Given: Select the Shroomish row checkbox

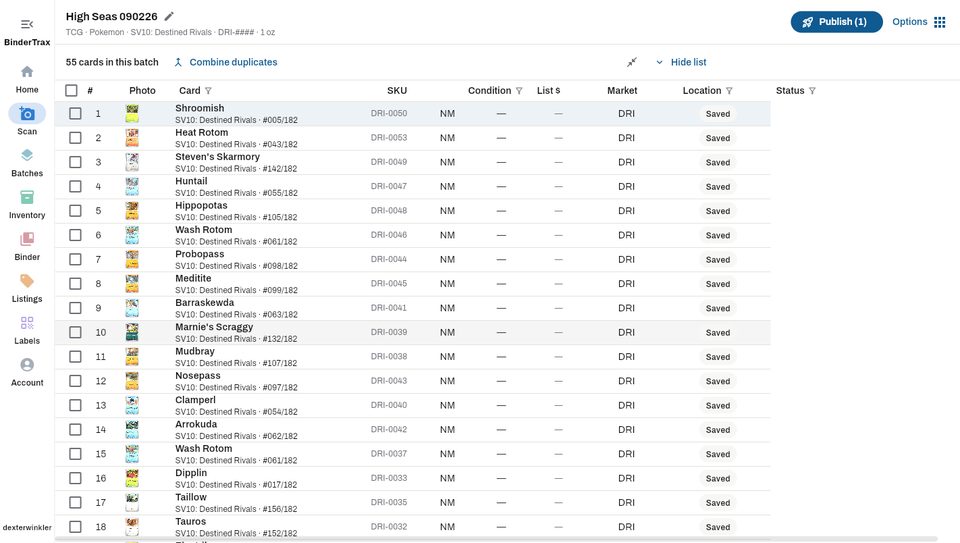Looking at the screenshot, I should pos(75,113).
